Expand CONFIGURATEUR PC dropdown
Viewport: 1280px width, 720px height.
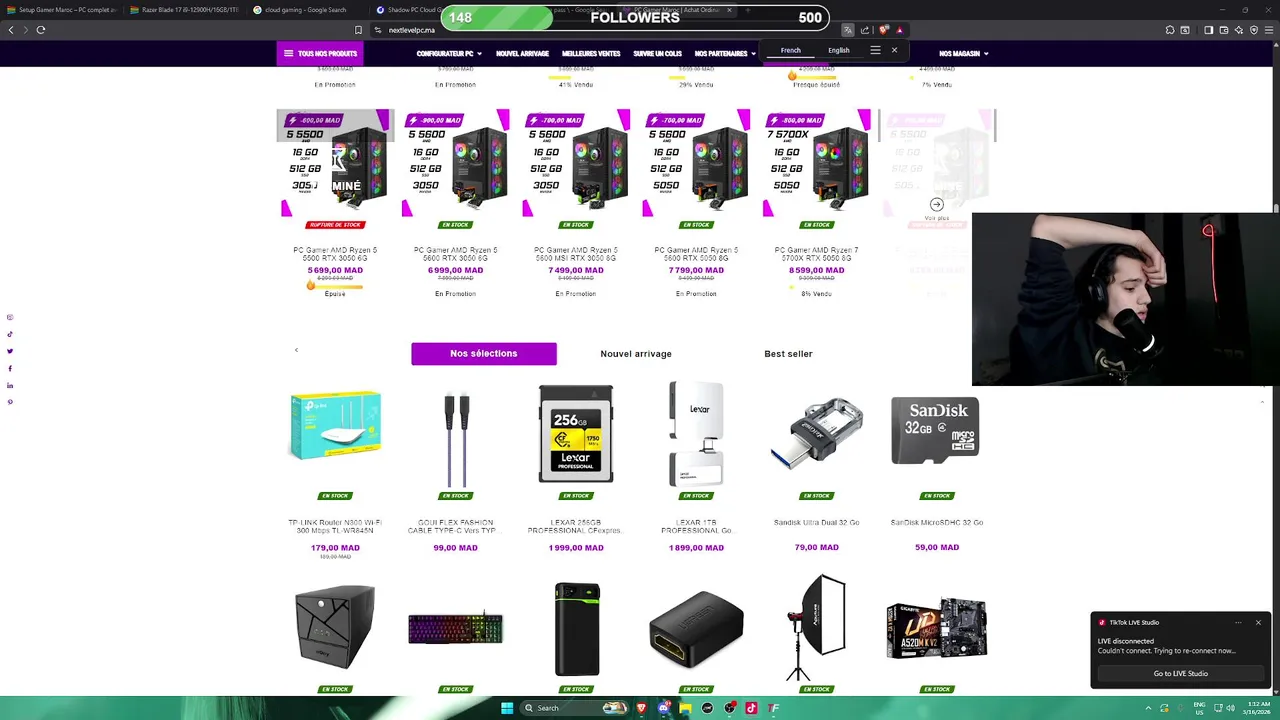[449, 53]
